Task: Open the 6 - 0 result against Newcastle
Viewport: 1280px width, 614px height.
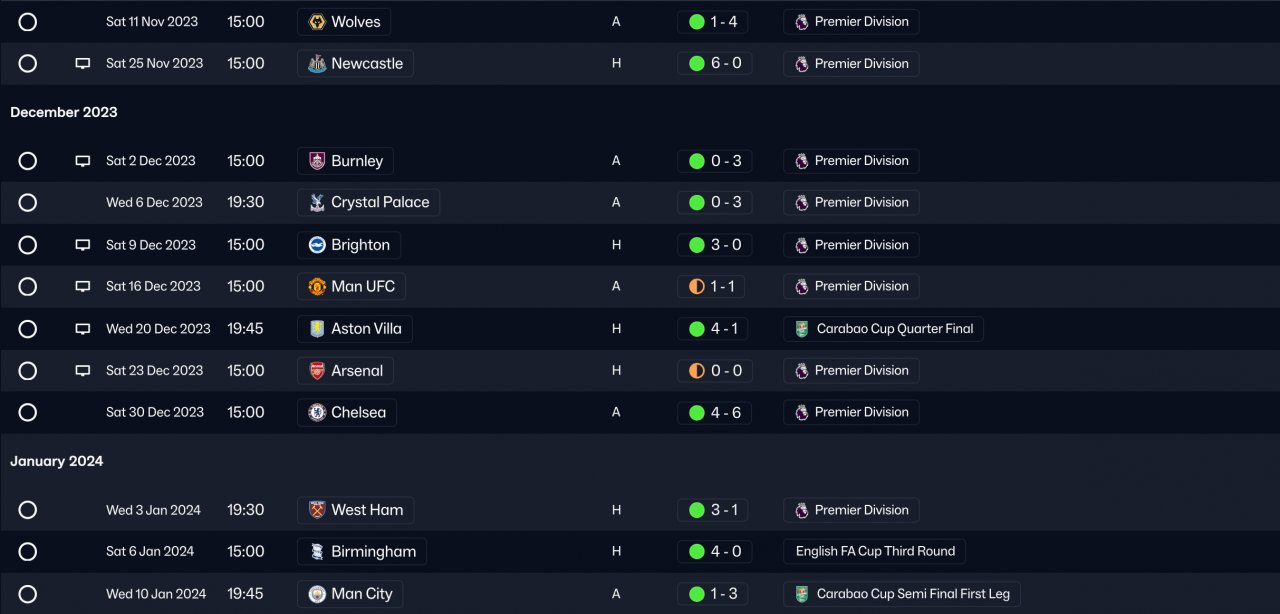Action: 714,64
